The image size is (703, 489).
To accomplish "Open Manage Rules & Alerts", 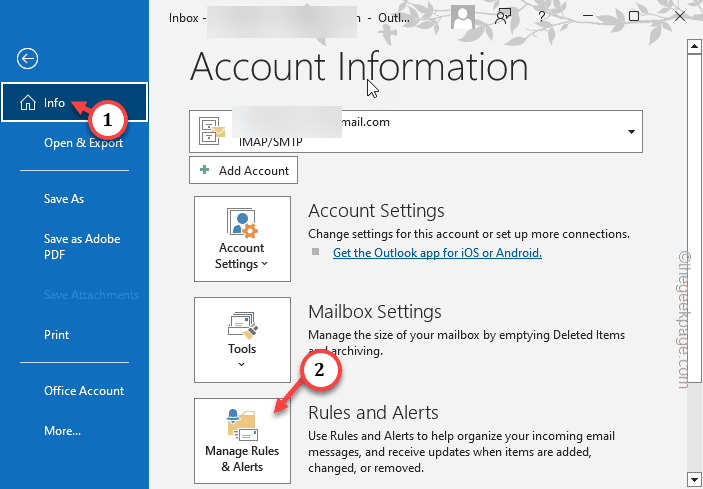I will [x=242, y=441].
